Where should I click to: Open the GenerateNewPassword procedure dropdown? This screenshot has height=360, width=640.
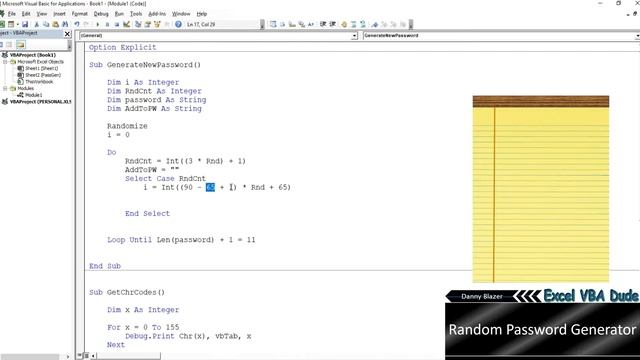point(637,36)
